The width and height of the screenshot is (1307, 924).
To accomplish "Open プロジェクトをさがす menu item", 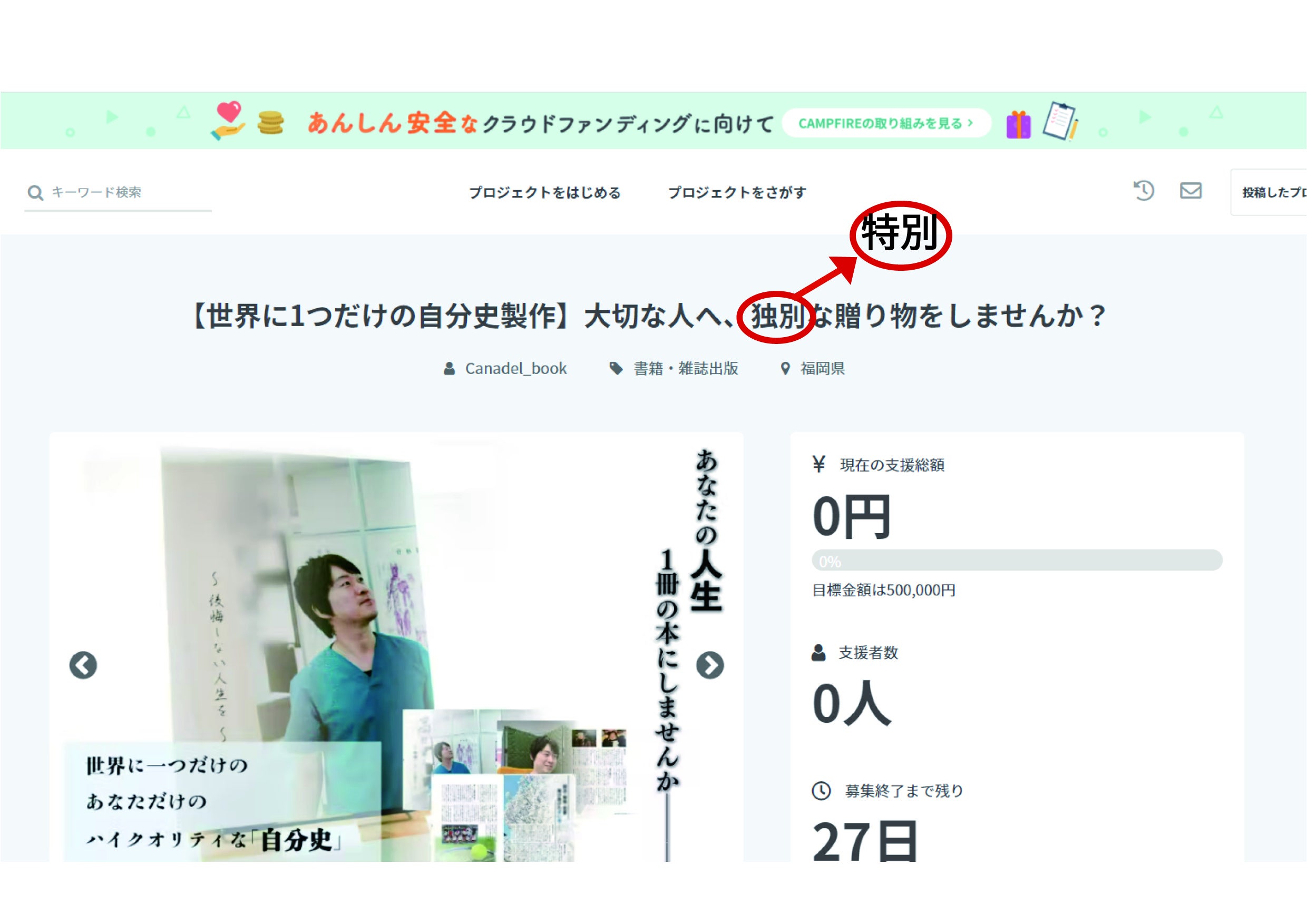I will click(x=737, y=193).
